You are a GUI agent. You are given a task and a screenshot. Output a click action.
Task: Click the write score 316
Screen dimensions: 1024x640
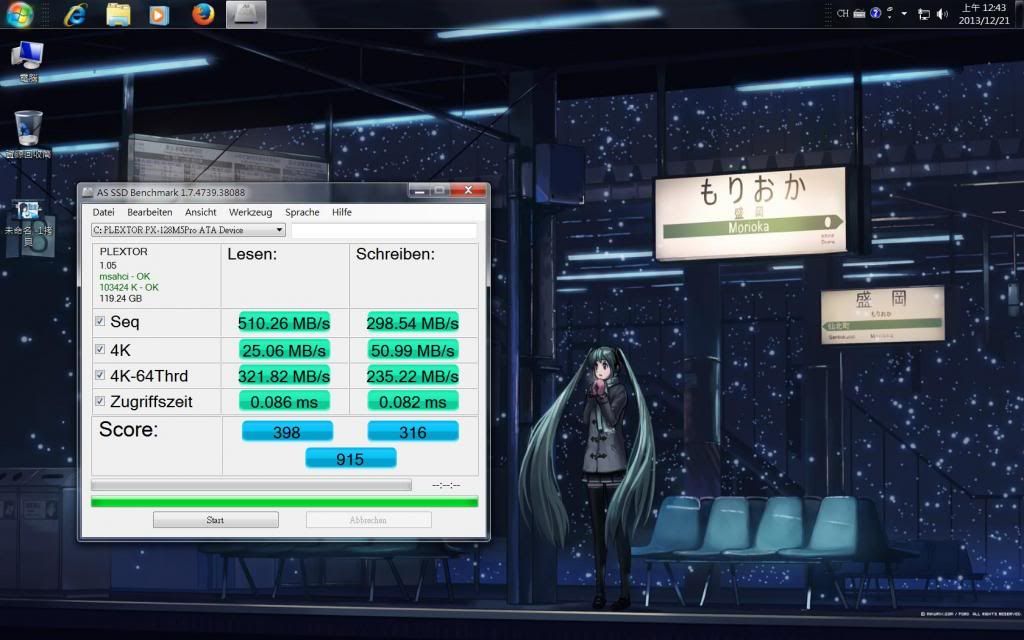tap(413, 432)
